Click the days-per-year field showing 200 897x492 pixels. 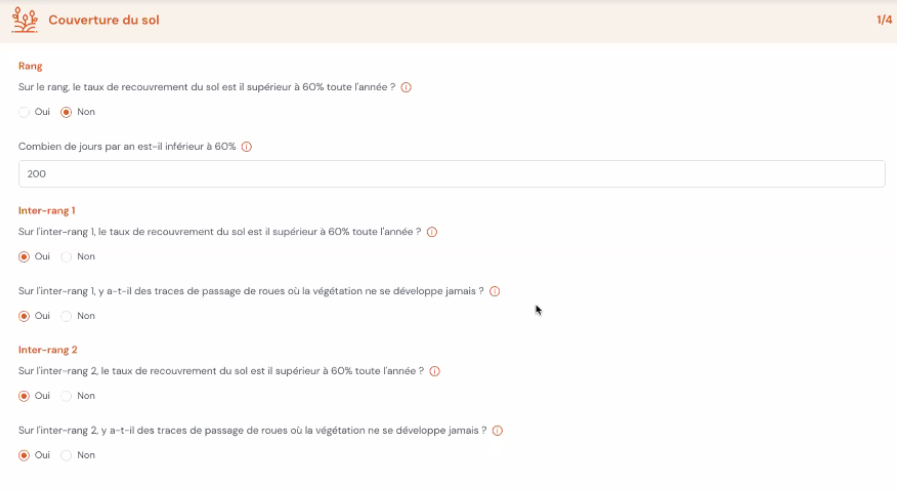452,174
